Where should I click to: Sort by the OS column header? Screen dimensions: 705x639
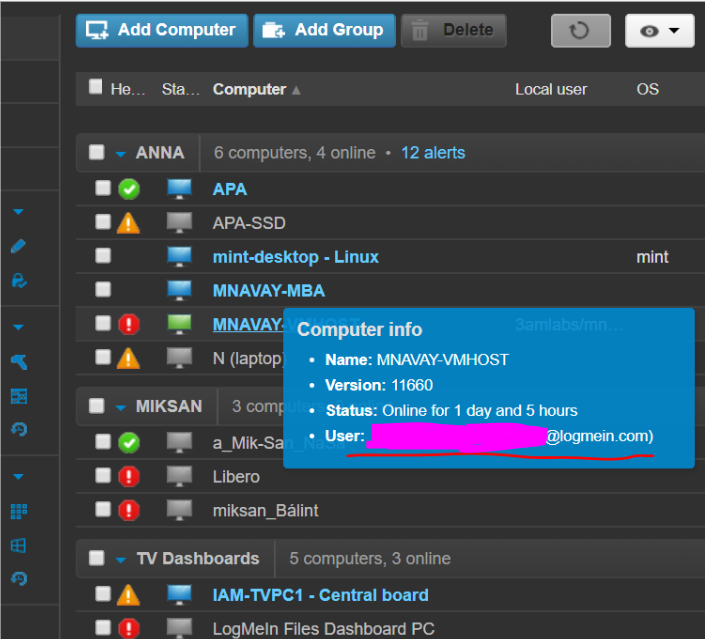pos(647,89)
